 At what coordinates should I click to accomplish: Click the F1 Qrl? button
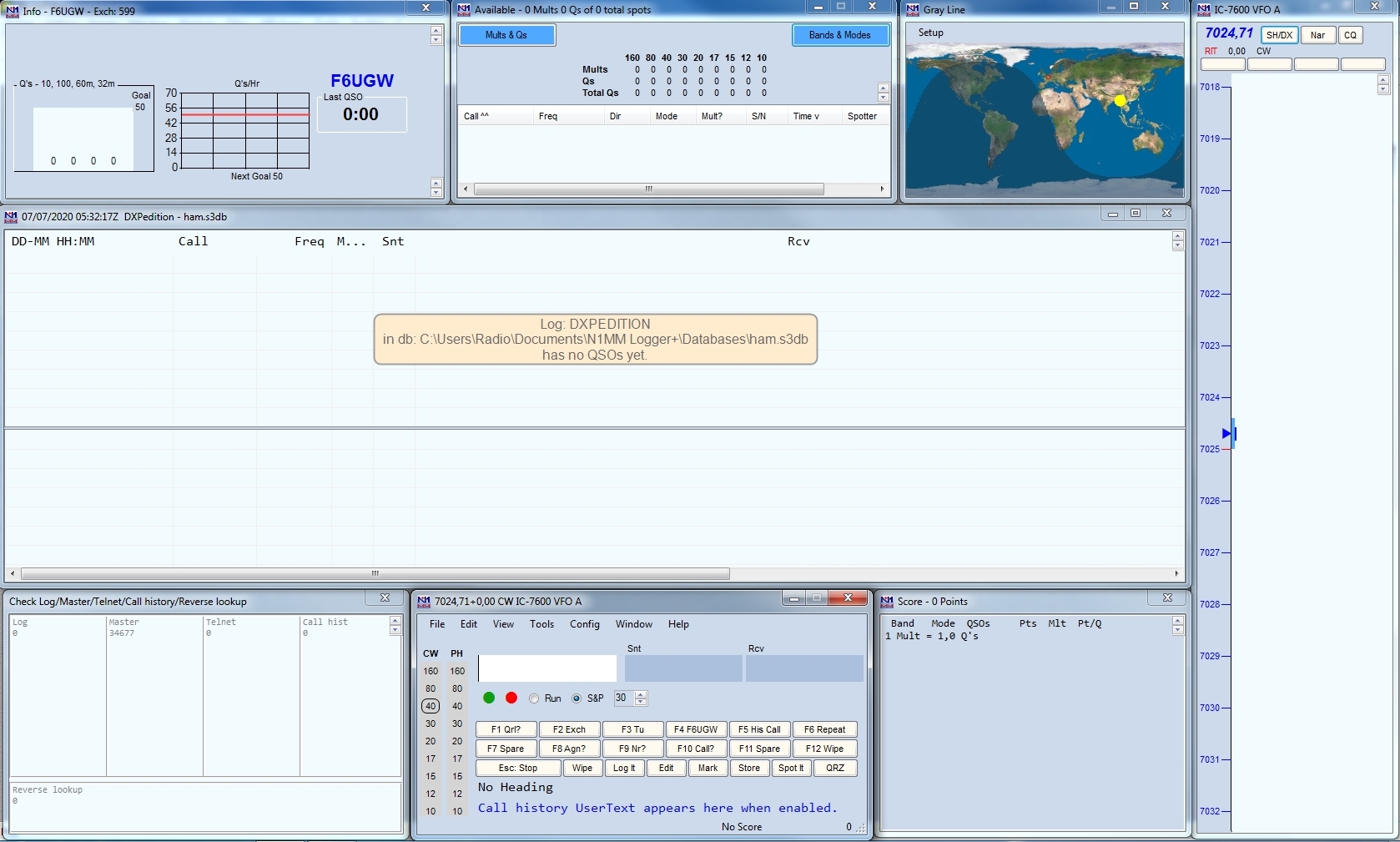(506, 729)
